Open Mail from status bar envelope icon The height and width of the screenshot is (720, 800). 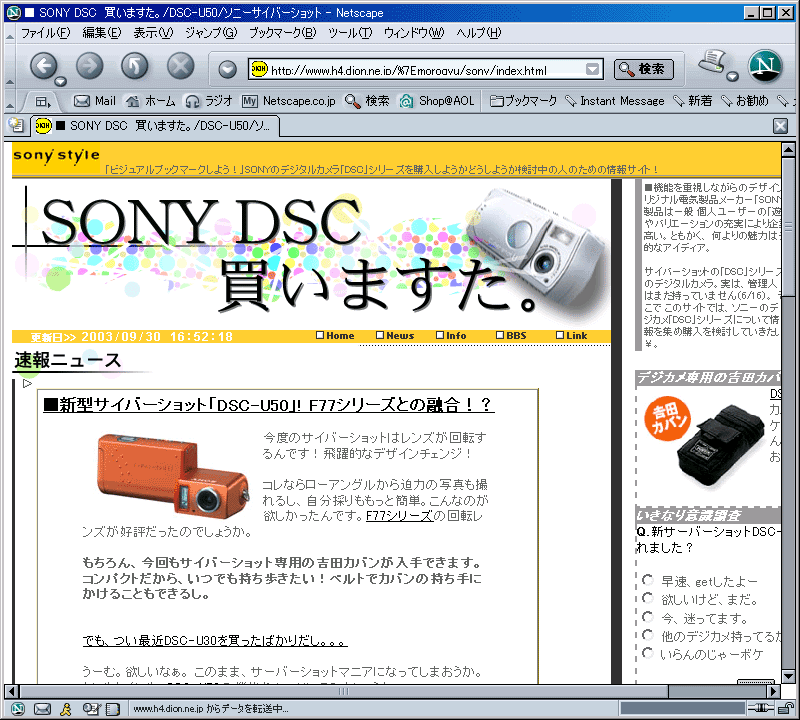coord(42,709)
